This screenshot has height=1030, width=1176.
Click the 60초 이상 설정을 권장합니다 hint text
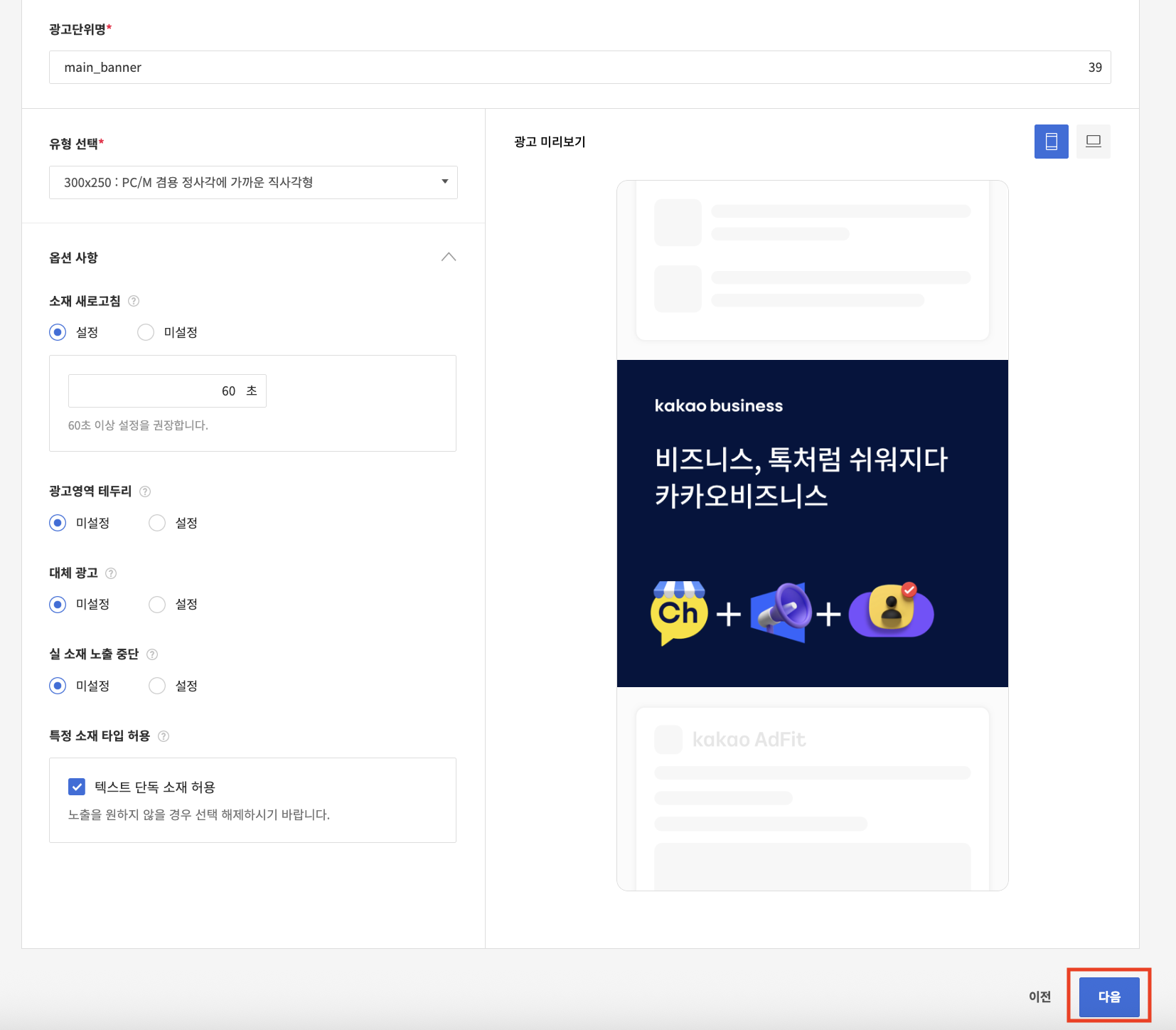[x=138, y=425]
